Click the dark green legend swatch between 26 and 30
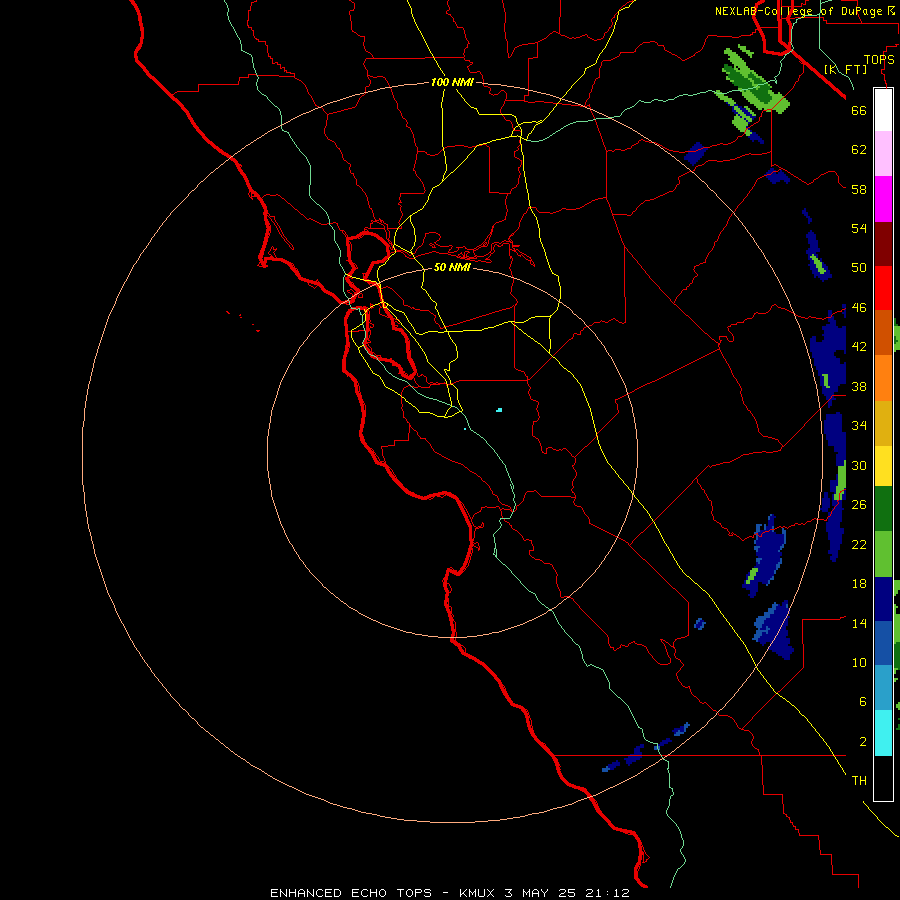The image size is (900, 900). [883, 509]
